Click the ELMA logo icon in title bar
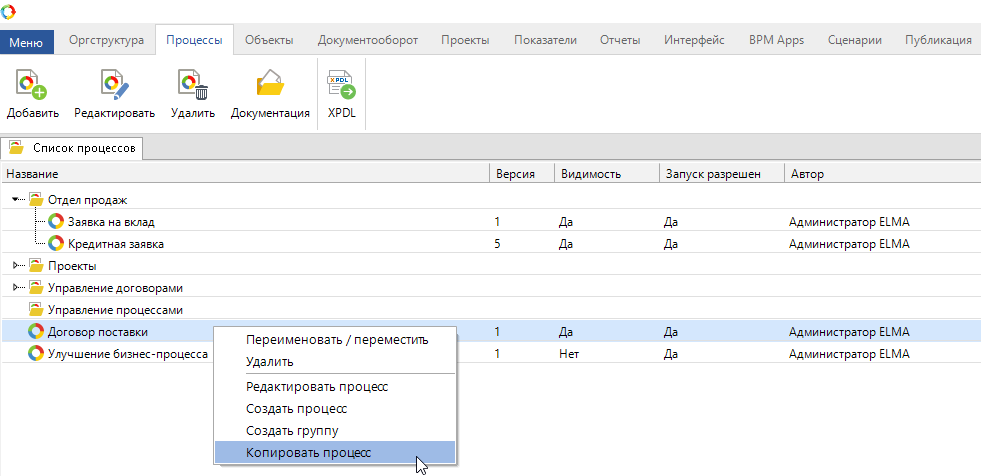Viewport: 981px width, 476px height. click(9, 12)
